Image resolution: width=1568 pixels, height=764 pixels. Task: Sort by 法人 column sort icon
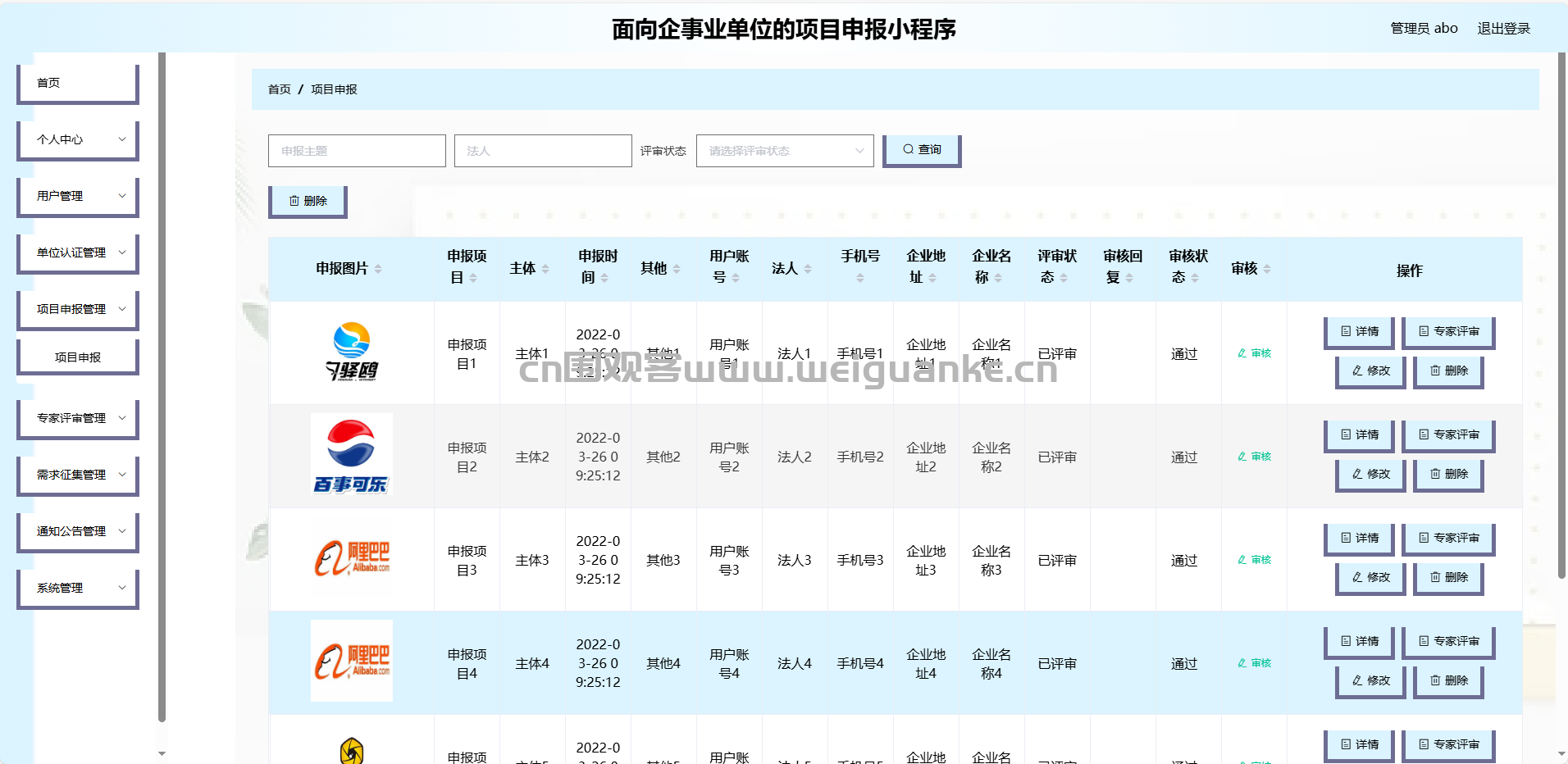(808, 269)
